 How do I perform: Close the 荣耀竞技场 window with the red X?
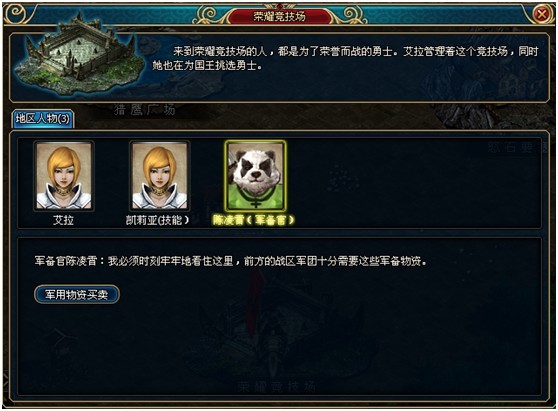(542, 15)
